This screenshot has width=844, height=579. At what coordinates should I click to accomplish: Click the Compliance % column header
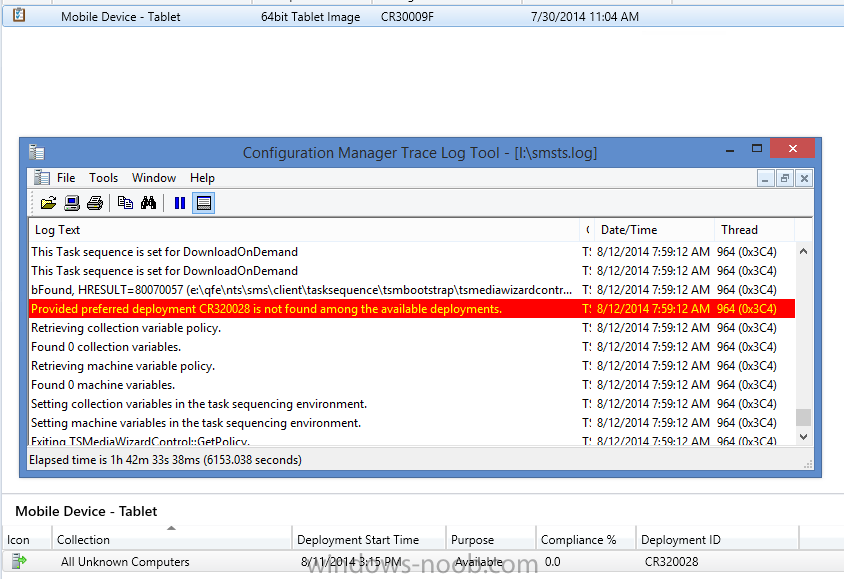pyautogui.click(x=586, y=540)
